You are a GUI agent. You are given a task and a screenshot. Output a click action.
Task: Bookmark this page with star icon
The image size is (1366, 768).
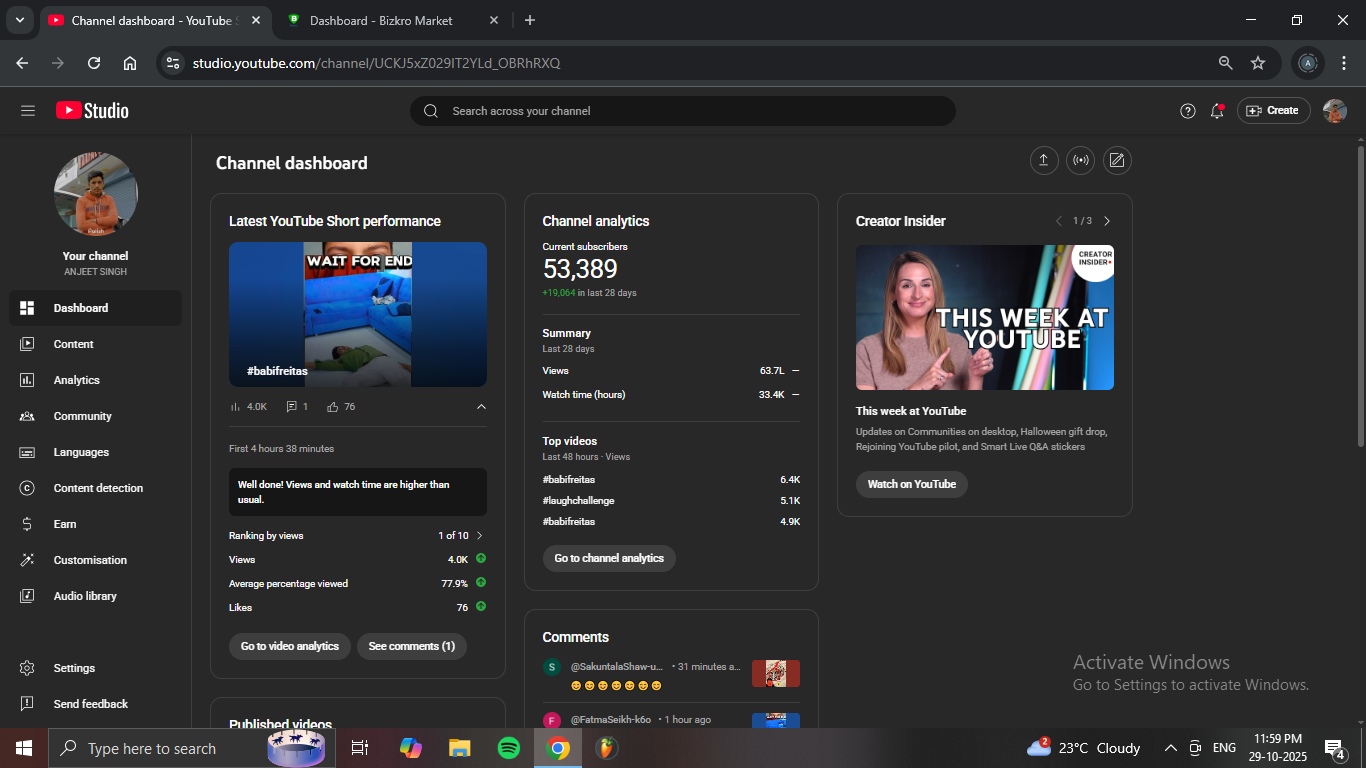[x=1258, y=63]
